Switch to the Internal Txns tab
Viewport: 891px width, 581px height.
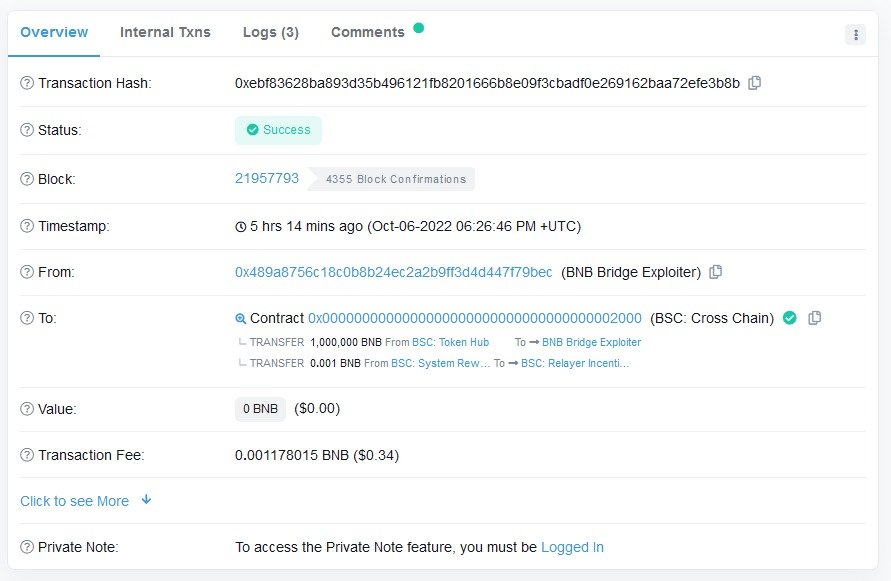click(x=165, y=32)
